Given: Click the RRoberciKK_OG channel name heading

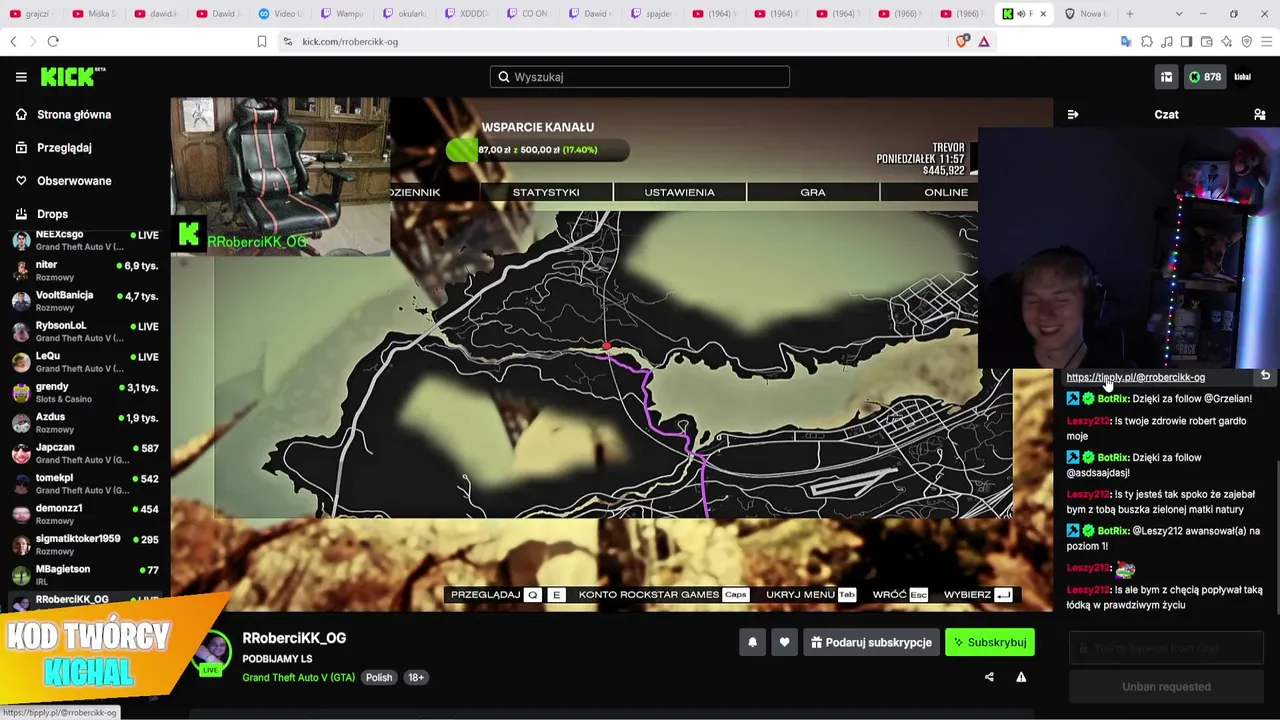Looking at the screenshot, I should 294,638.
